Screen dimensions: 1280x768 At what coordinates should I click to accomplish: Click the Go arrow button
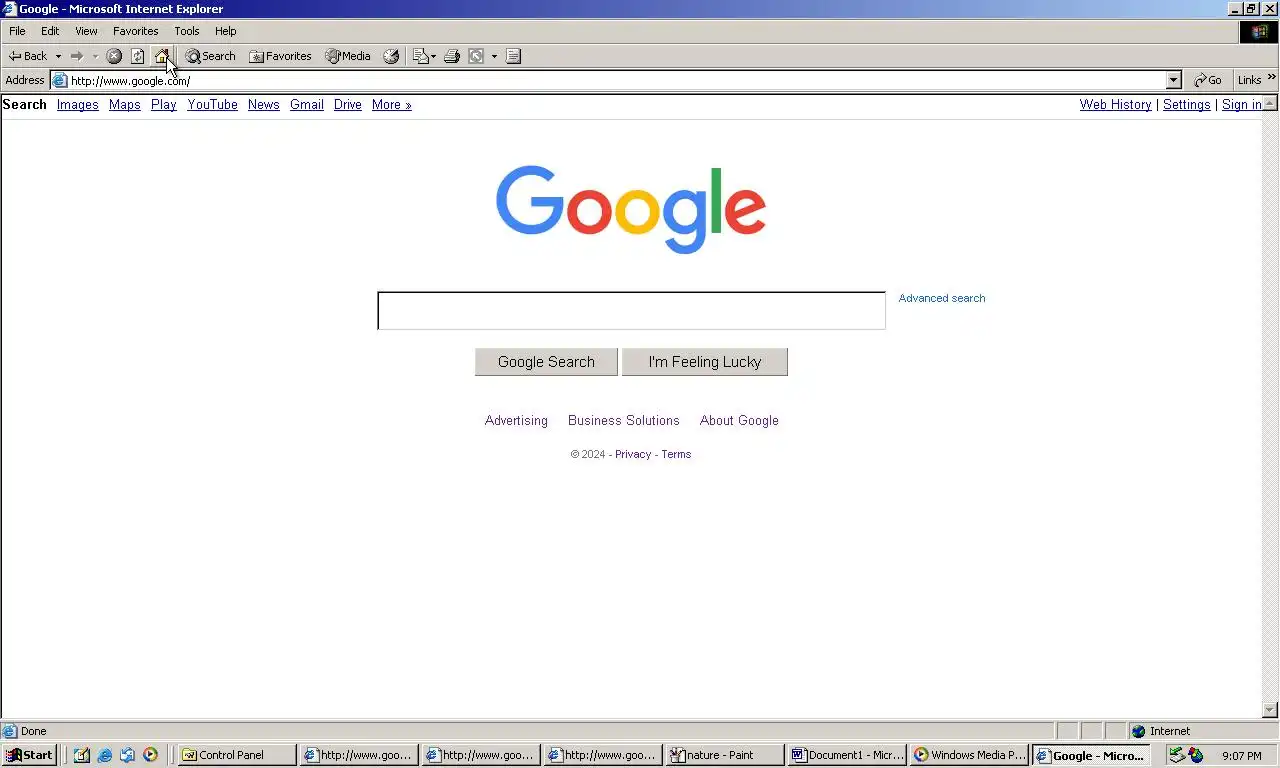[x=1208, y=80]
